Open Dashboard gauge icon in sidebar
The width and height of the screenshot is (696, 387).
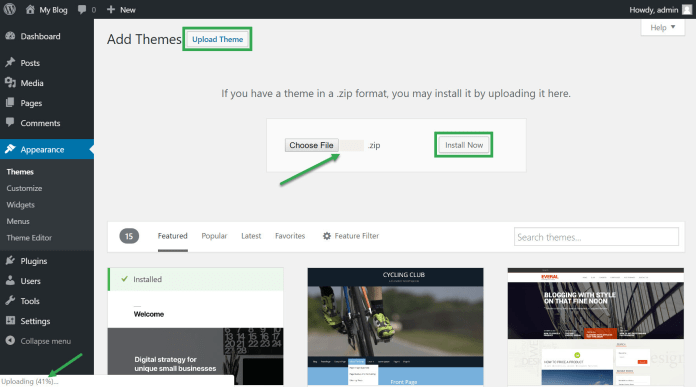[10, 36]
